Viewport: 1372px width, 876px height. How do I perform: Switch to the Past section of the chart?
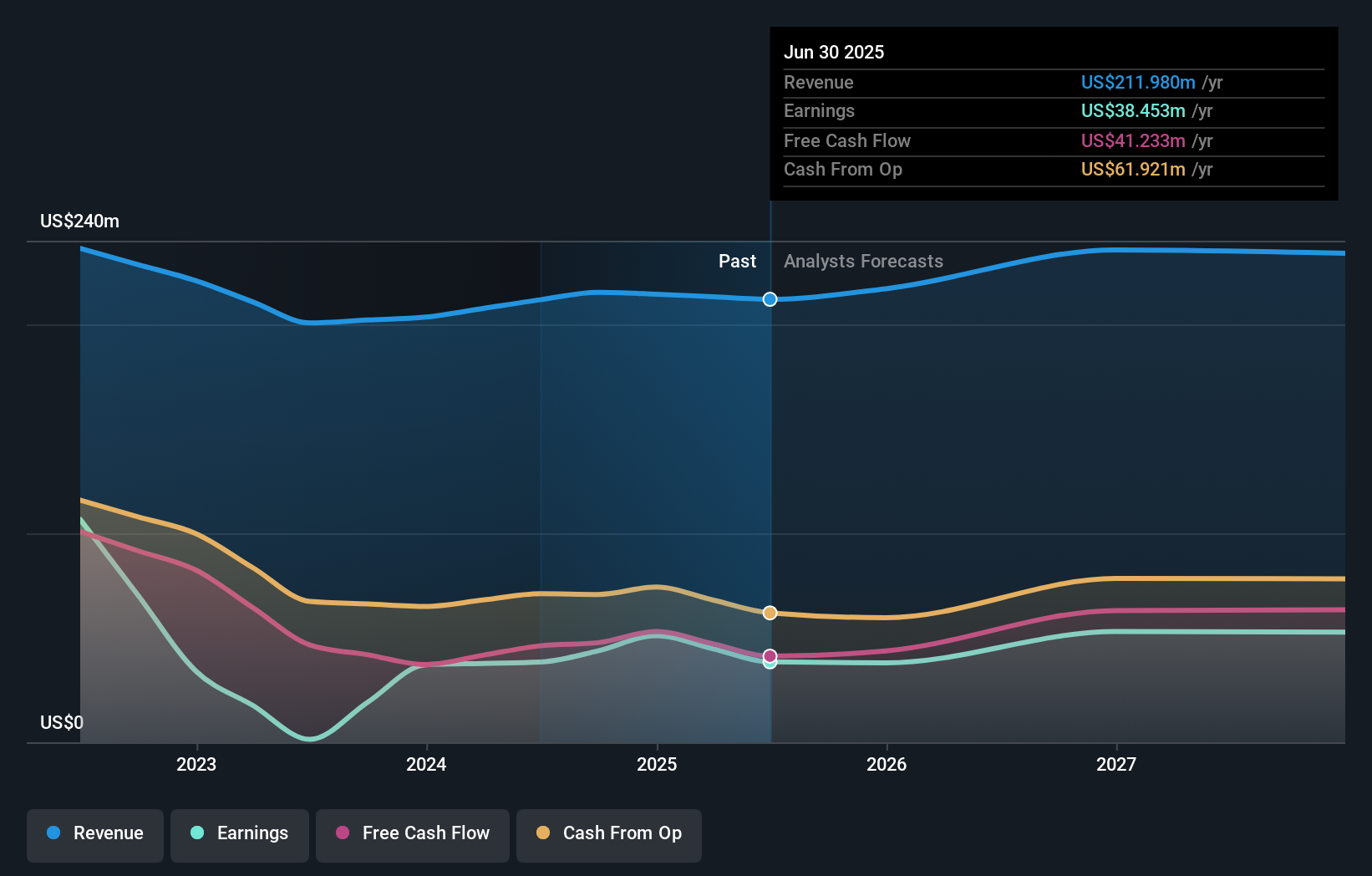pyautogui.click(x=737, y=261)
